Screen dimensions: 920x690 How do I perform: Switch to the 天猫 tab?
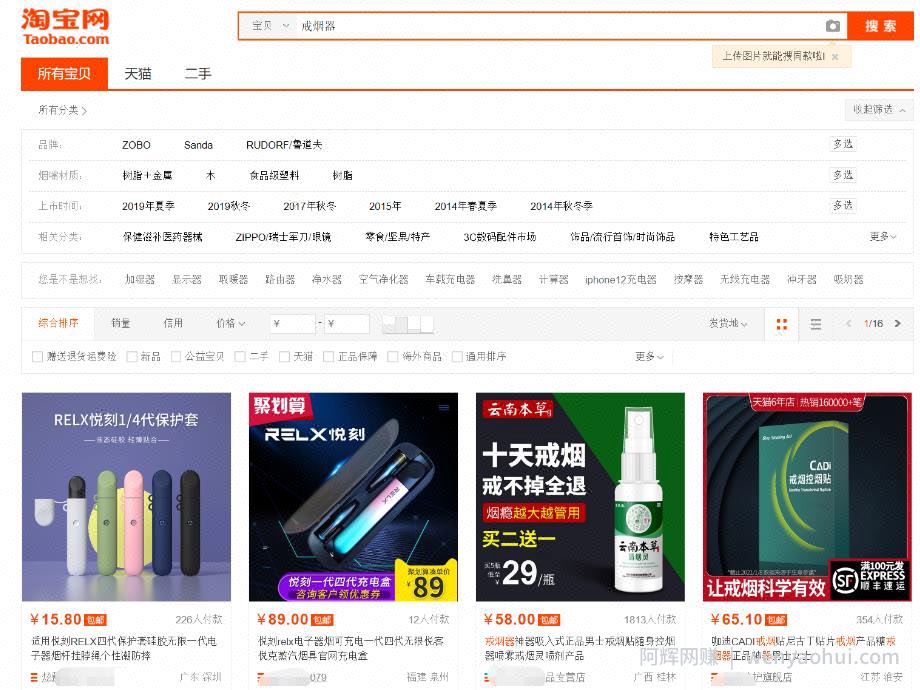tap(138, 73)
